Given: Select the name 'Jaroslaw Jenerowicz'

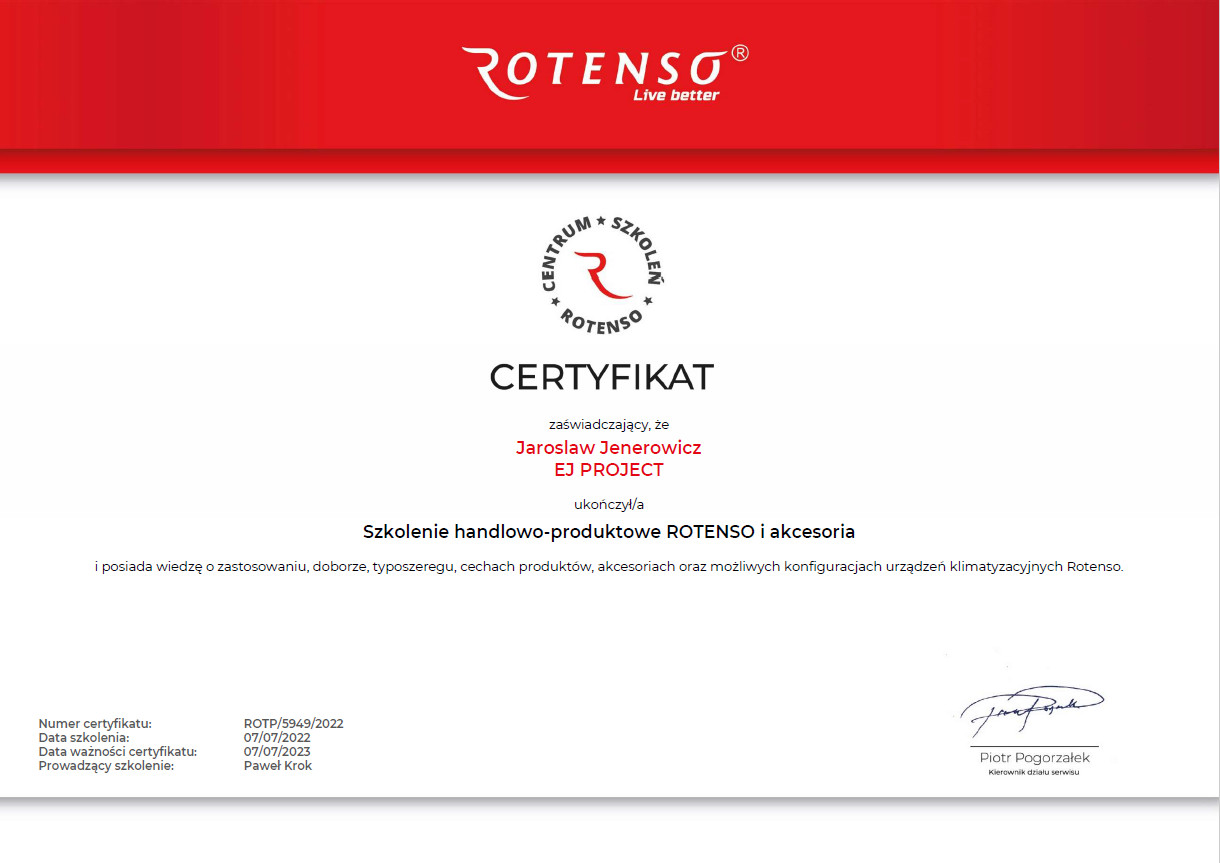Looking at the screenshot, I should click(x=609, y=447).
